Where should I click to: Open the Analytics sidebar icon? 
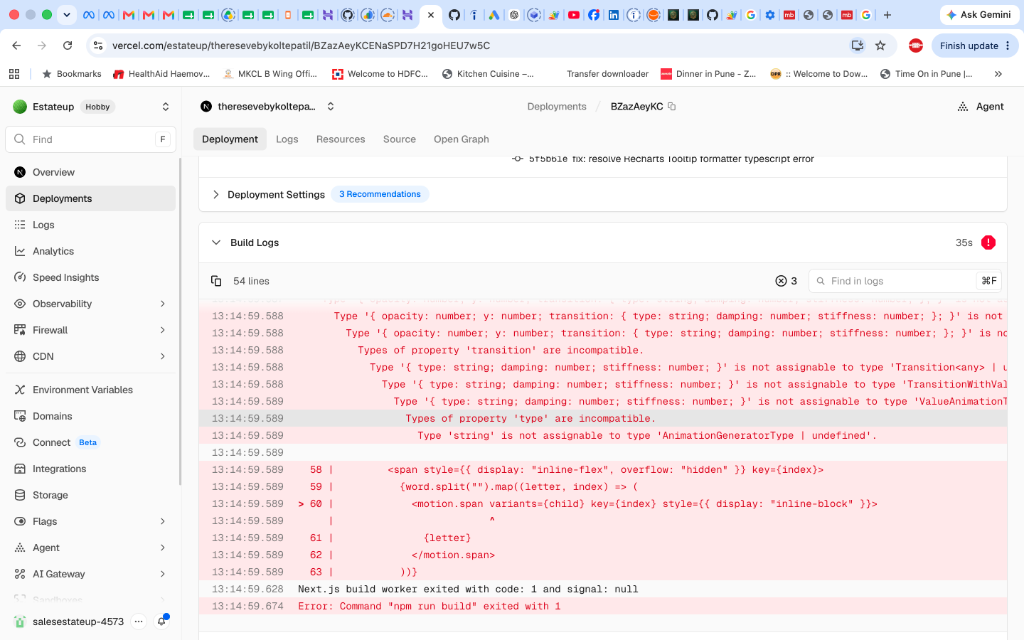pos(20,251)
